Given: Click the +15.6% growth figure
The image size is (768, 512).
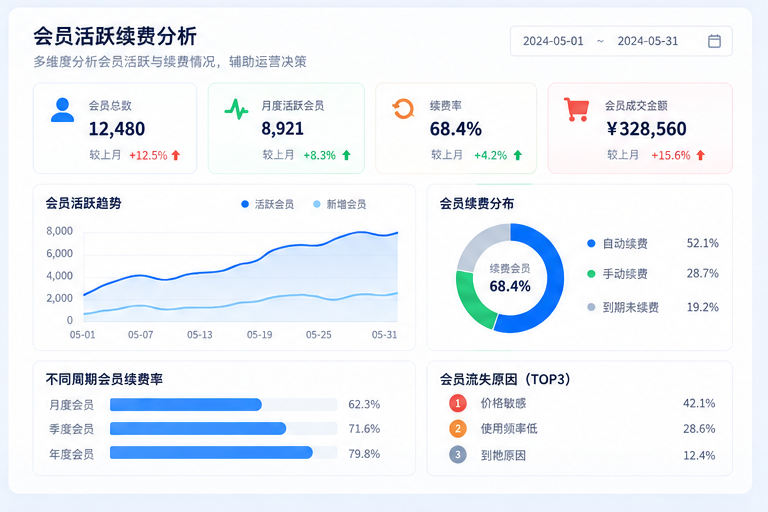Looking at the screenshot, I should [671, 155].
